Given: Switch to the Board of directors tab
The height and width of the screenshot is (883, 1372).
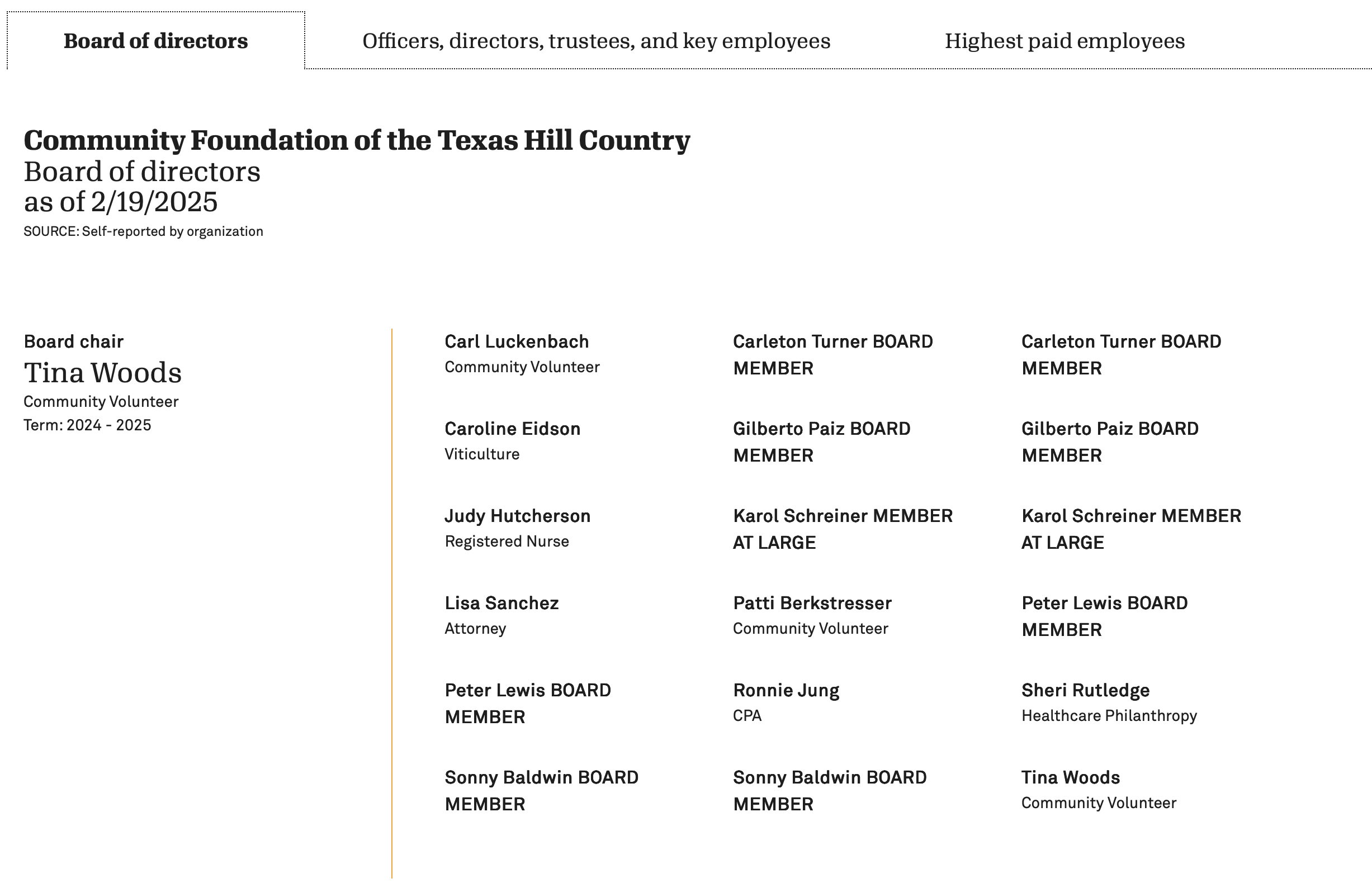Looking at the screenshot, I should pyautogui.click(x=155, y=41).
